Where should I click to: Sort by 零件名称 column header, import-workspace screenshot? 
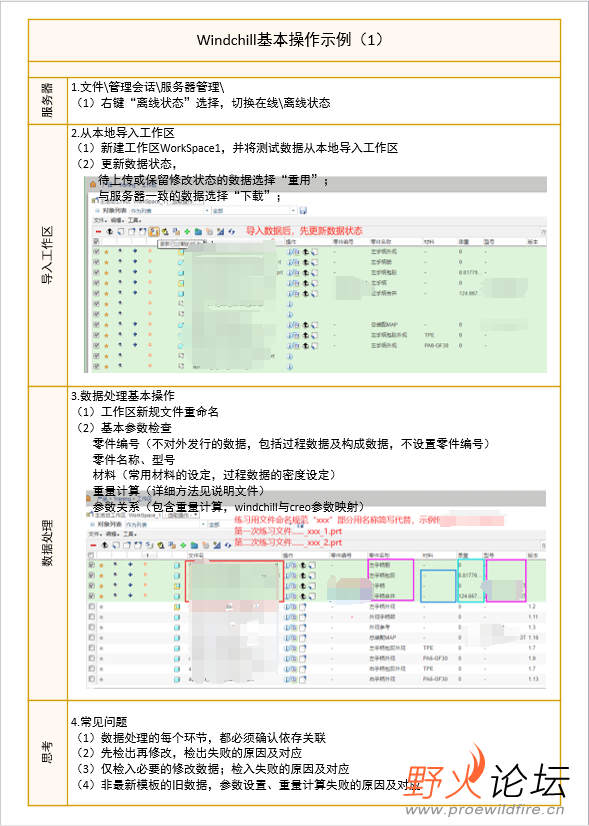click(x=381, y=241)
